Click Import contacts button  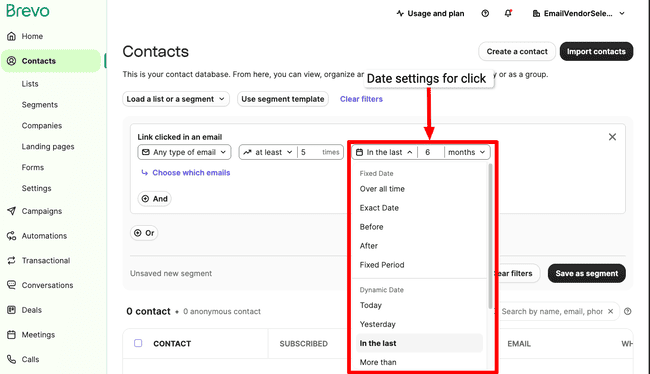(x=596, y=51)
